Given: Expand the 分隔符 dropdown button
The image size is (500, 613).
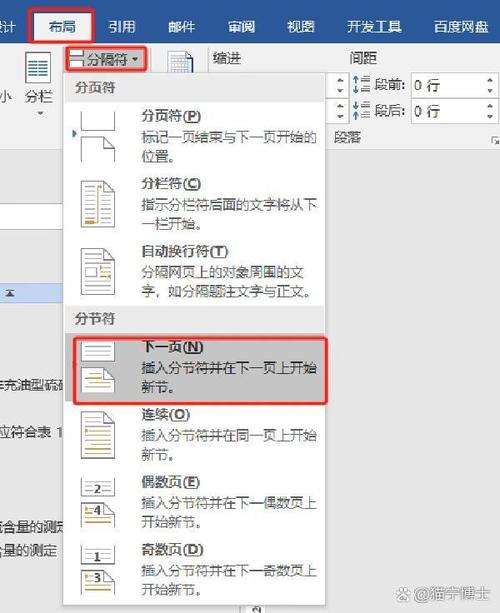Looking at the screenshot, I should (x=106, y=59).
